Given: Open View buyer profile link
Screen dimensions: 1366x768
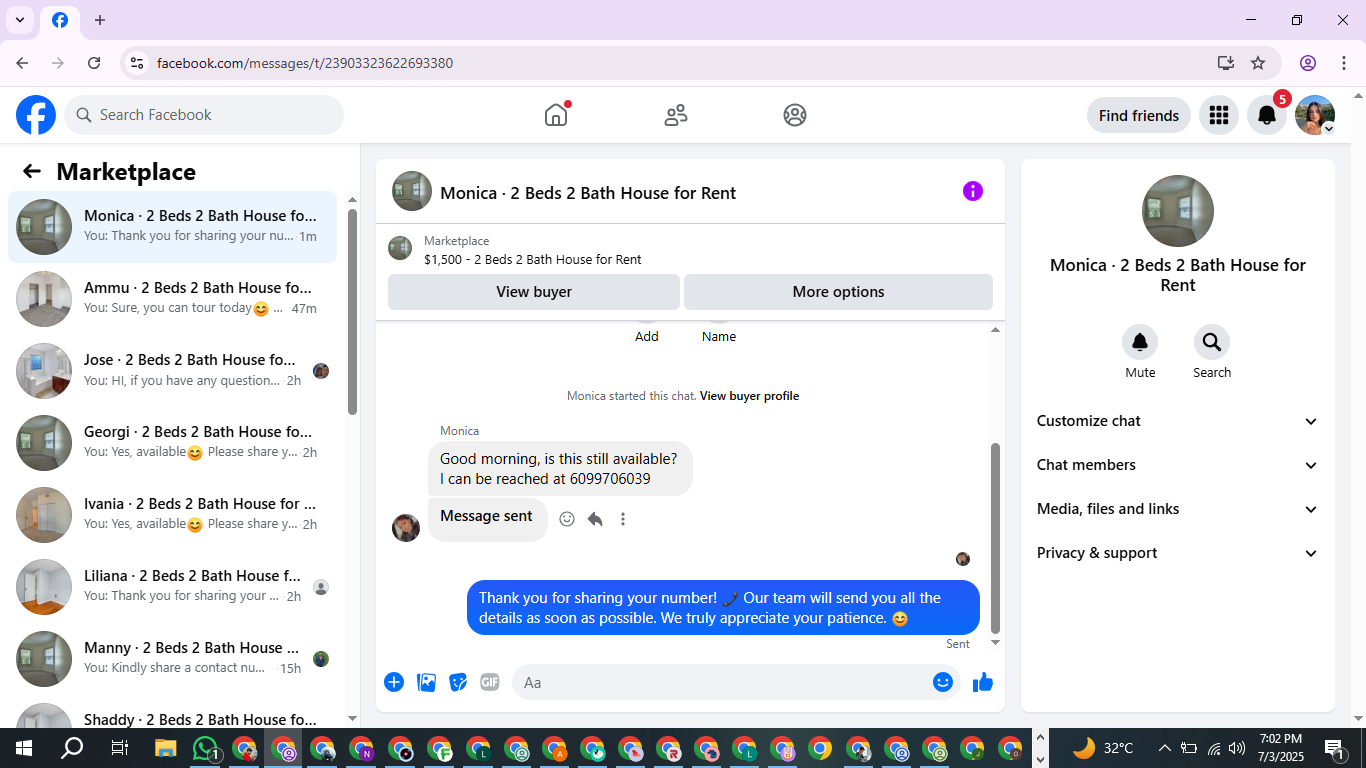Looking at the screenshot, I should click(x=749, y=396).
